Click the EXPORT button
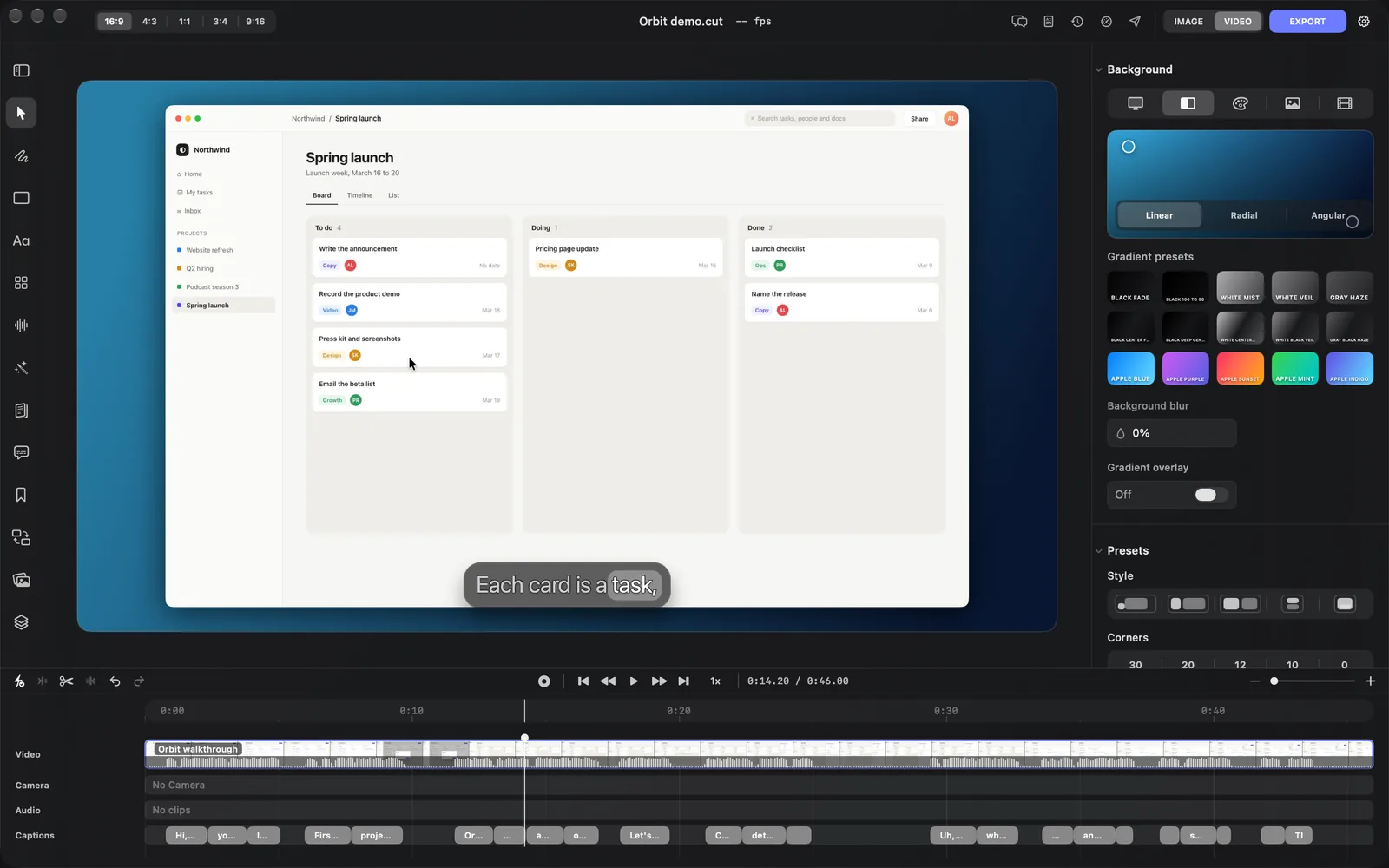The image size is (1389, 868). (1307, 22)
